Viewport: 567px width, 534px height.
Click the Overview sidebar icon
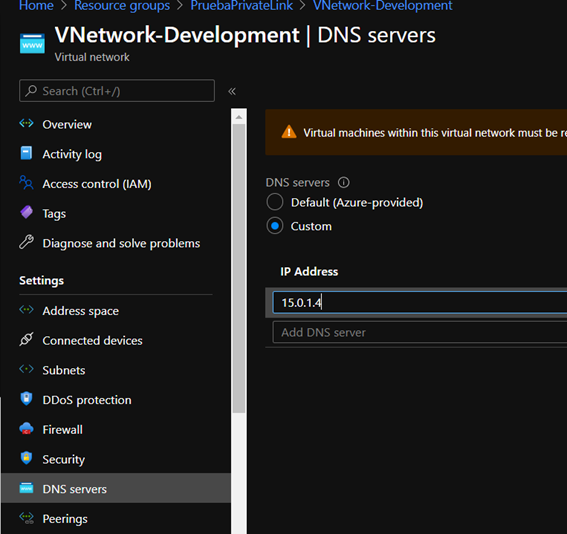26,124
